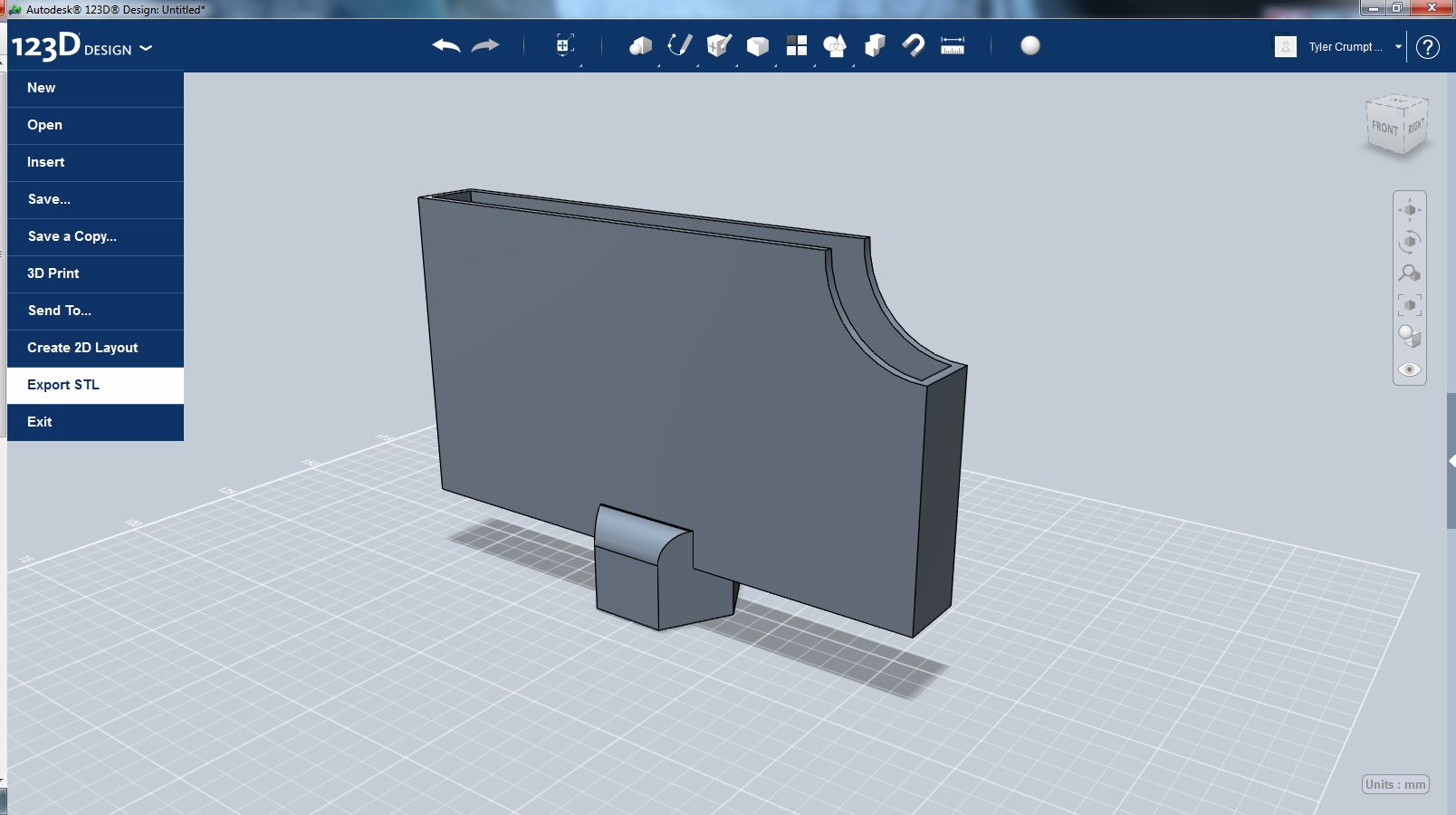Click the Fit to view icon

(x=1410, y=305)
